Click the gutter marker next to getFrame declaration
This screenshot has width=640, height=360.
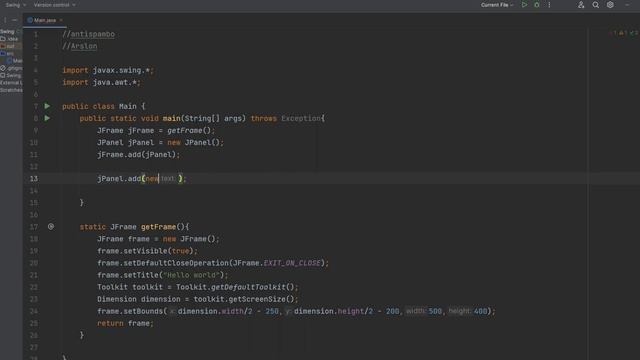51,227
